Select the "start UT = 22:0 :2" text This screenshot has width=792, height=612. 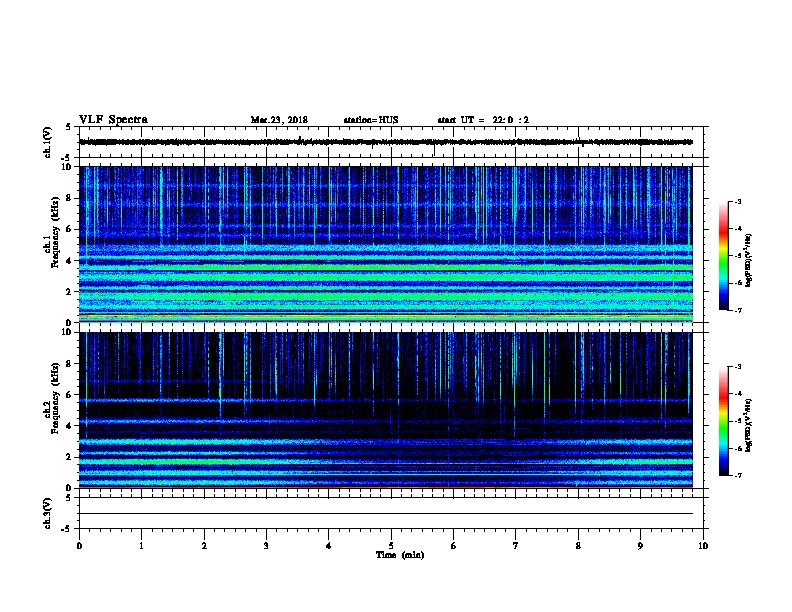click(483, 120)
